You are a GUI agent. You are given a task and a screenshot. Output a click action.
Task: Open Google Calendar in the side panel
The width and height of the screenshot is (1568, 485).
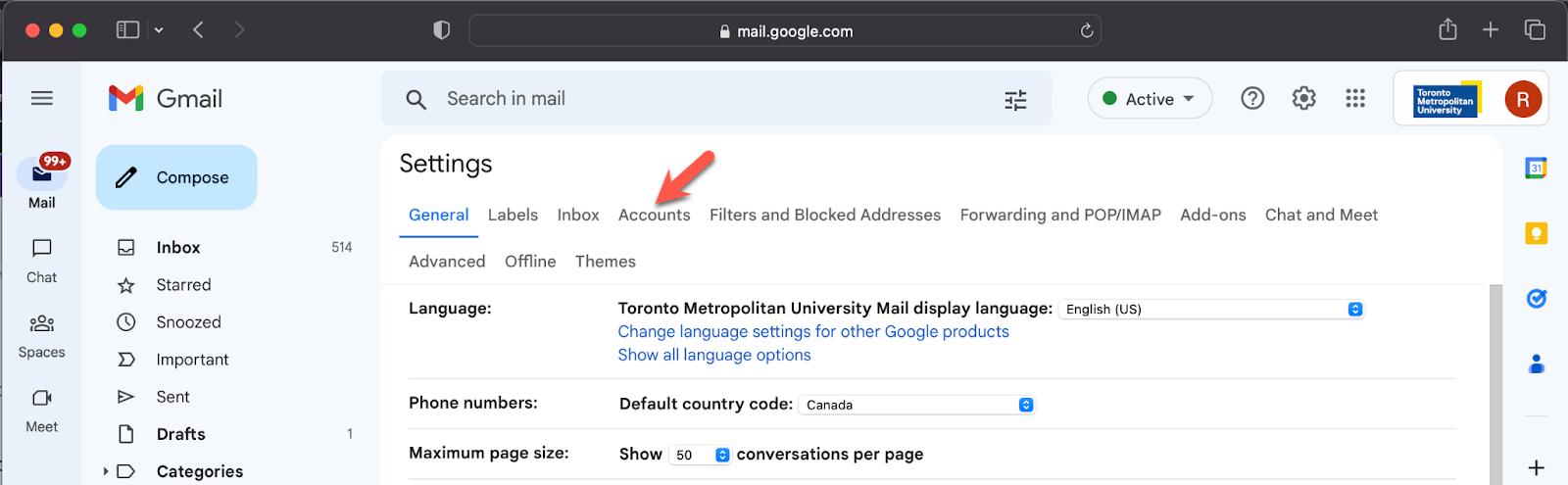coord(1536,168)
